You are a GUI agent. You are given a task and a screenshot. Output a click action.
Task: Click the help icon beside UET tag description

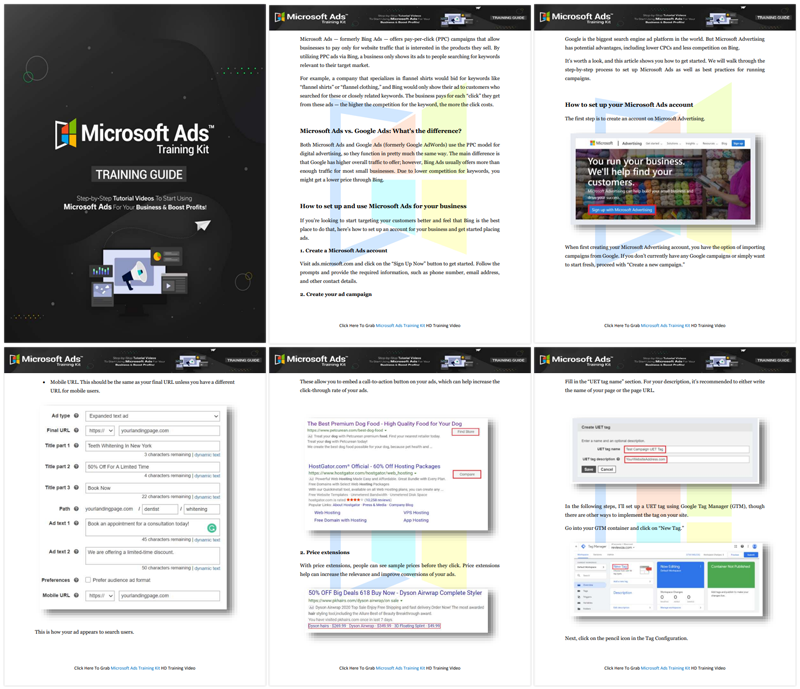618,459
